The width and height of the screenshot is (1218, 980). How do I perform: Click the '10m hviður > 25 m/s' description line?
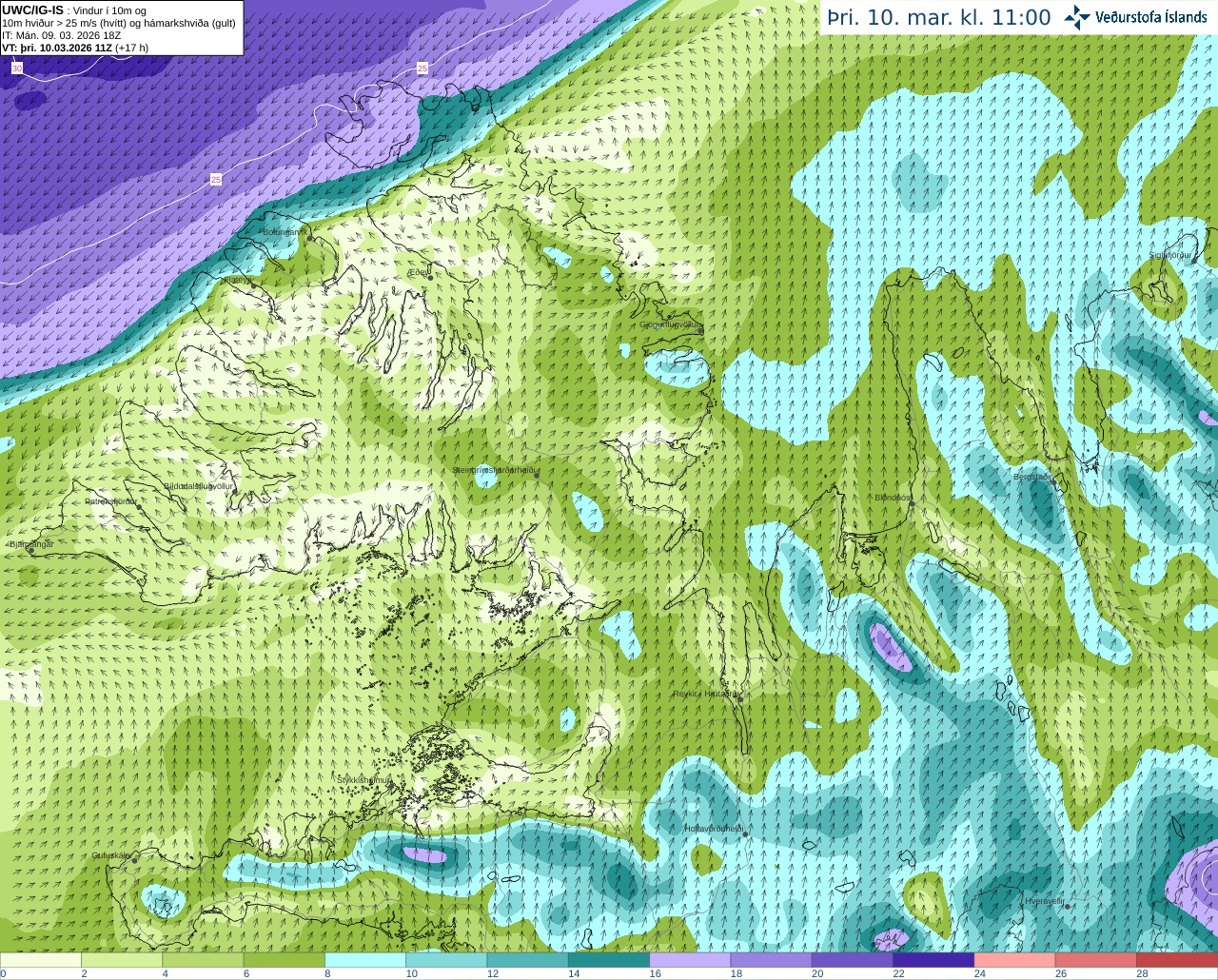point(119,23)
